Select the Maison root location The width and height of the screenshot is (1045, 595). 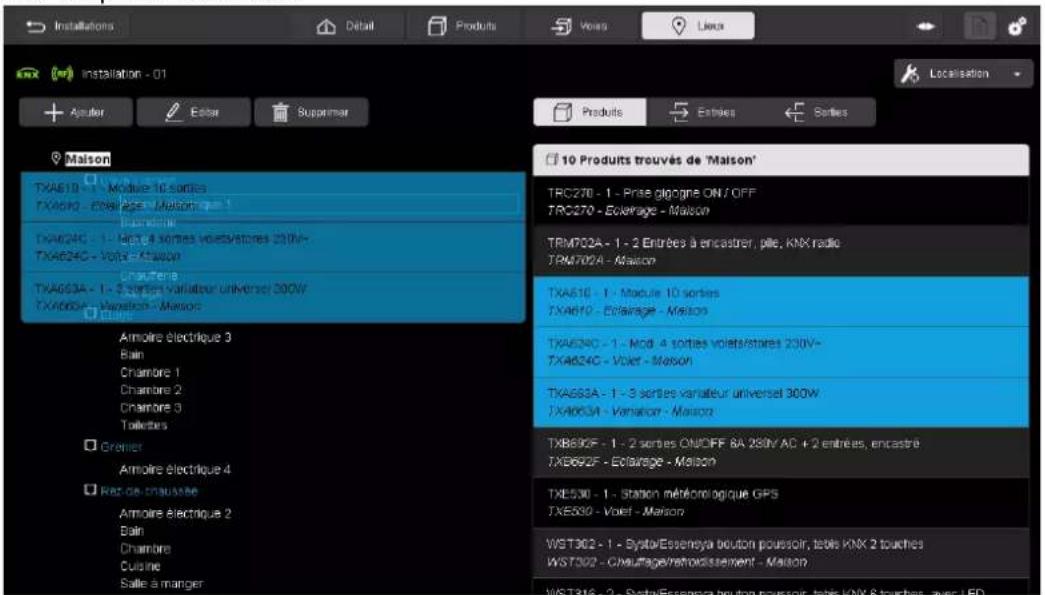(x=87, y=159)
